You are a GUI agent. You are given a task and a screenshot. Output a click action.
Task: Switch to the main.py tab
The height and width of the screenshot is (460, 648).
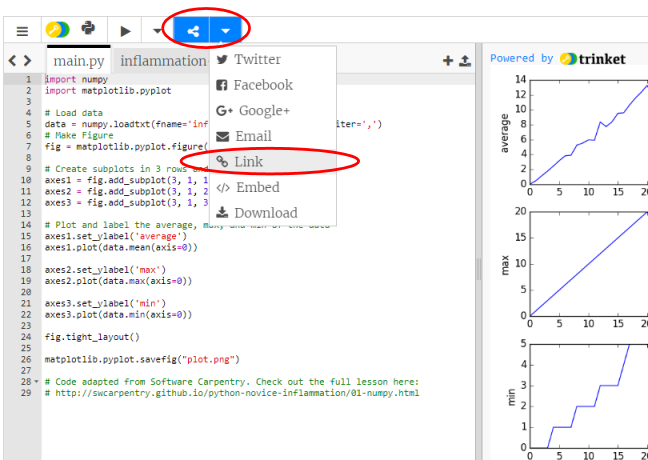[78, 61]
